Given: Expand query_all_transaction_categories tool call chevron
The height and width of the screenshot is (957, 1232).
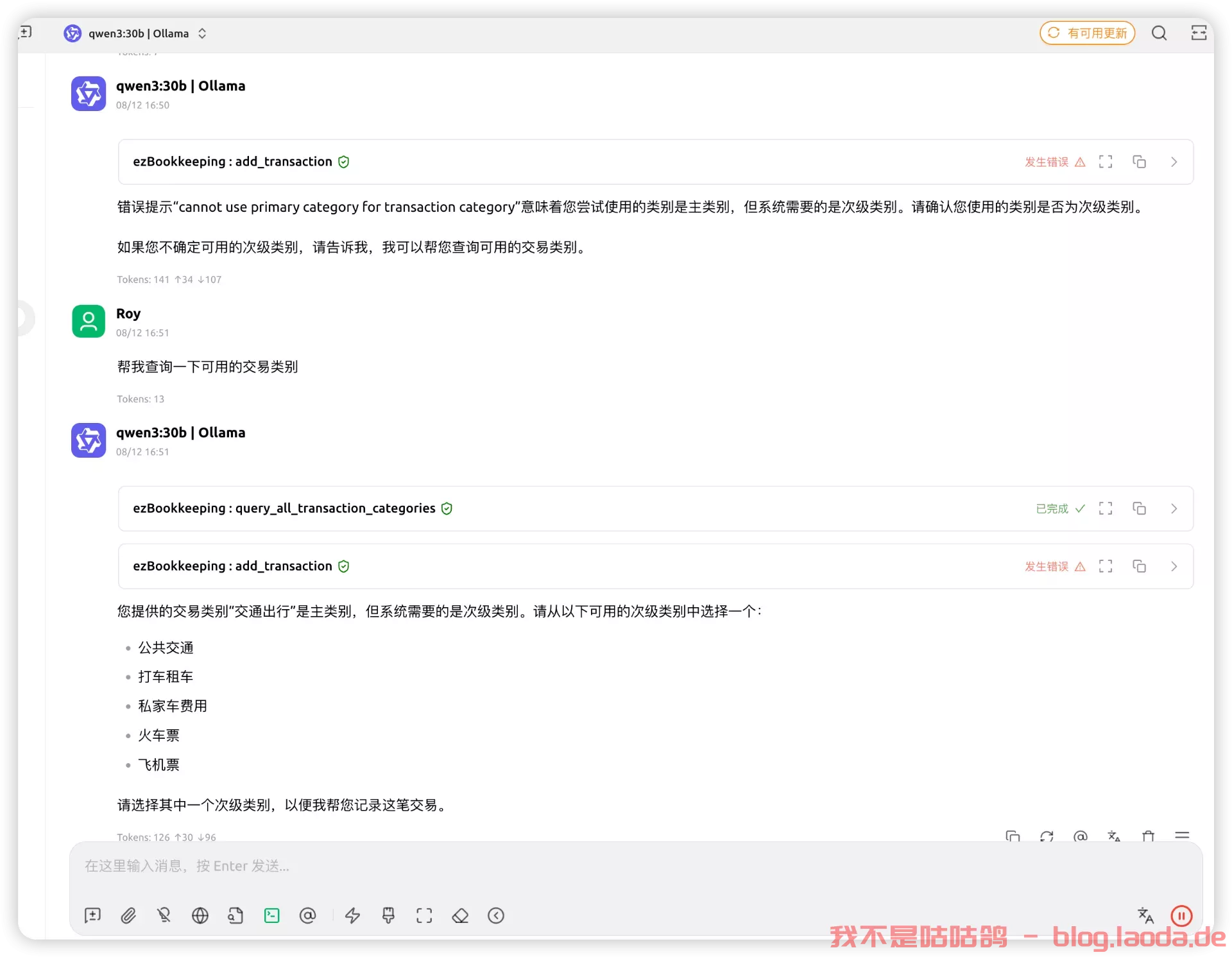Looking at the screenshot, I should tap(1174, 508).
